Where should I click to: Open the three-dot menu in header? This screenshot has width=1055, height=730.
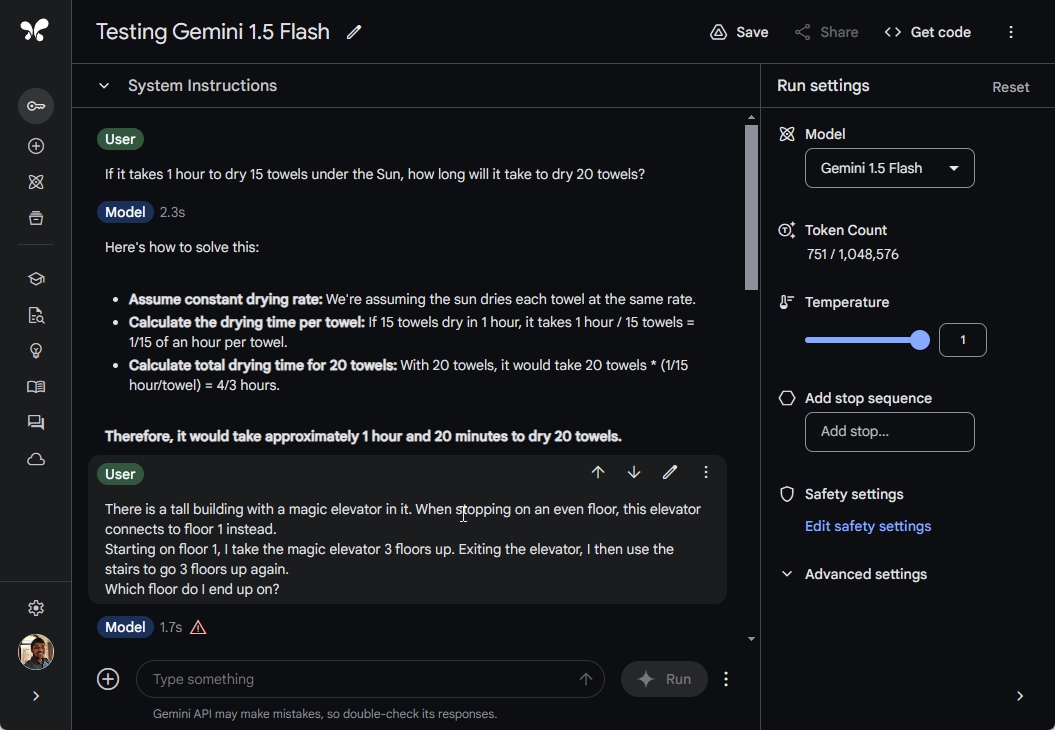click(1011, 32)
